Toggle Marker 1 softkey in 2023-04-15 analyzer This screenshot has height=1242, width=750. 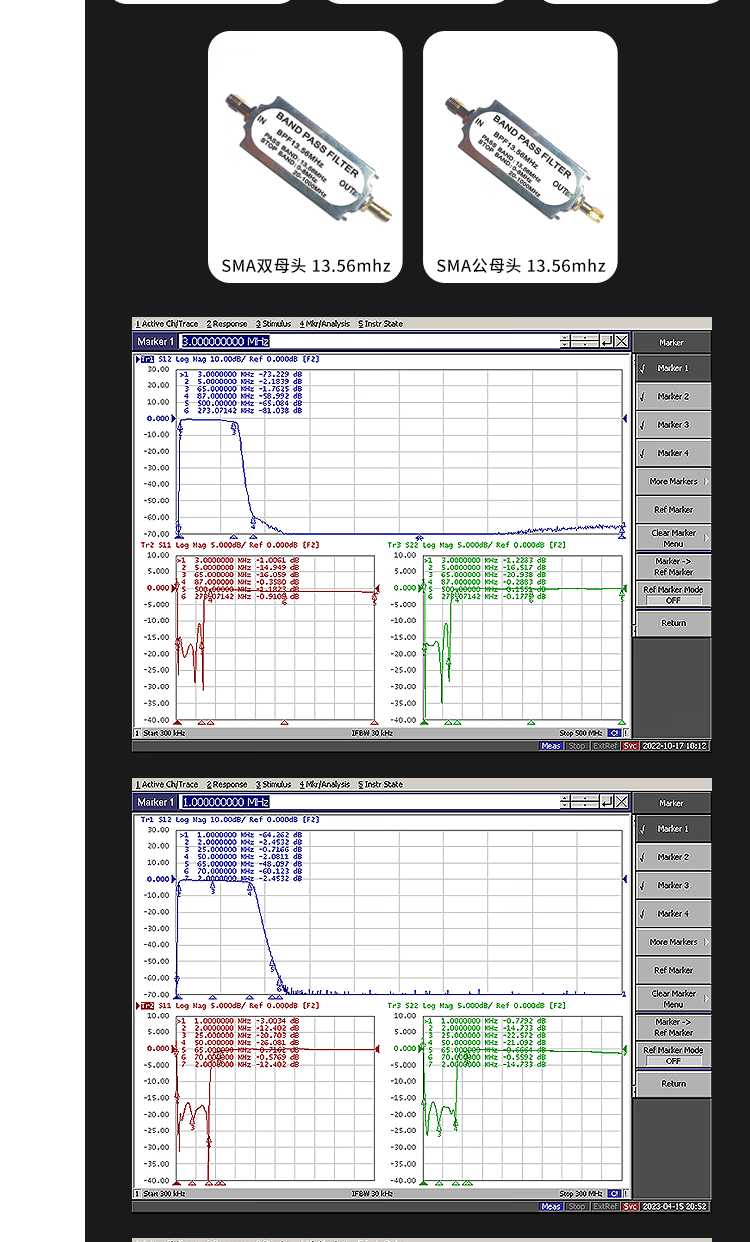673,828
